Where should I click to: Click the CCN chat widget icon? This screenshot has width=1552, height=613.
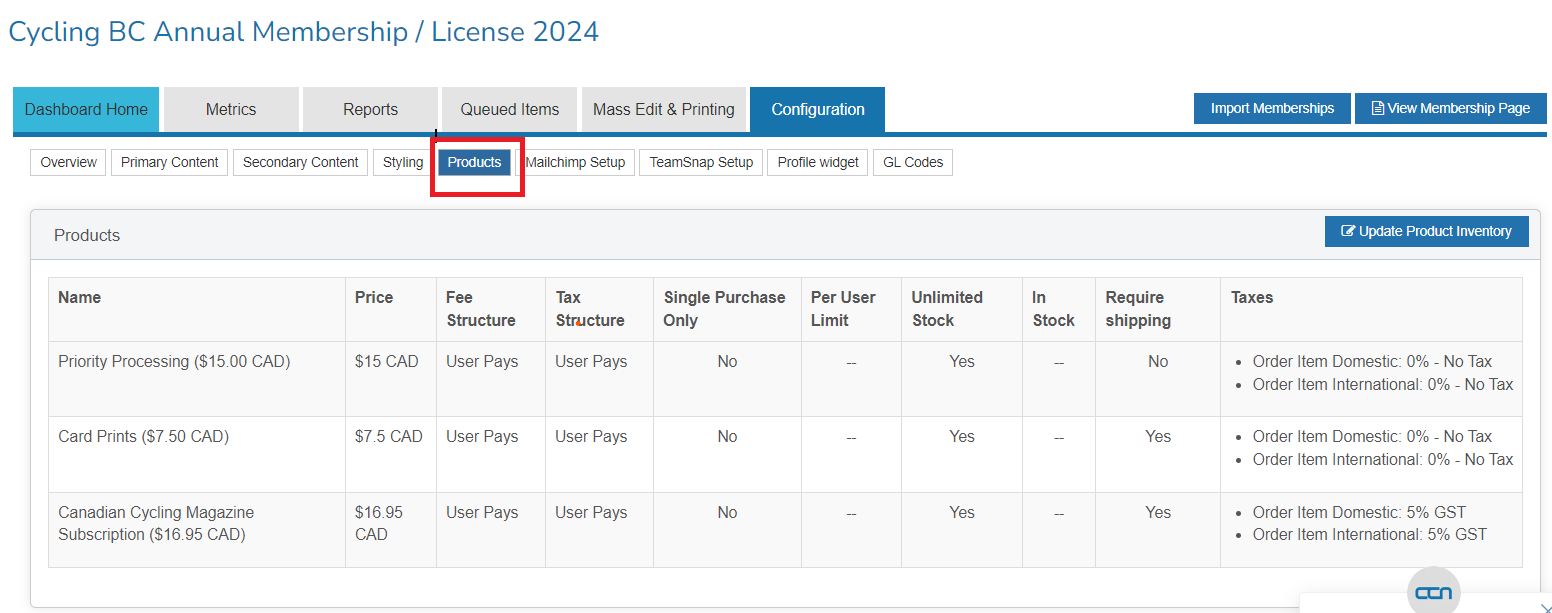[x=1433, y=593]
